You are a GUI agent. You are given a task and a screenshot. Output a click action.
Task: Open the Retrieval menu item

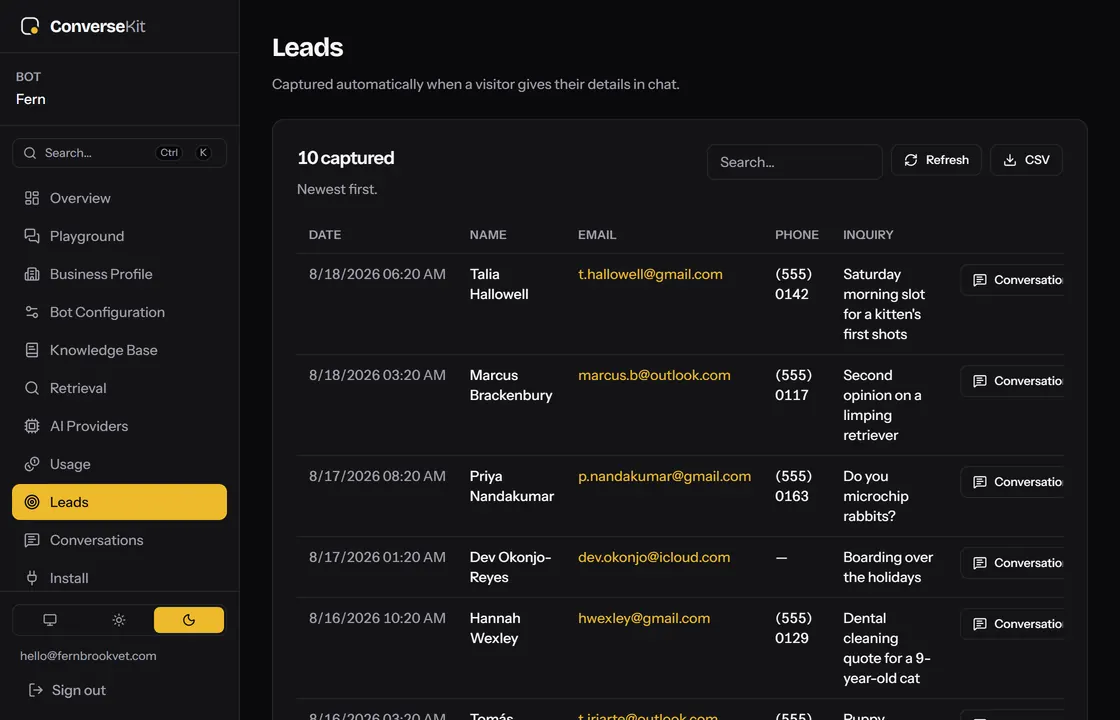pyautogui.click(x=119, y=388)
